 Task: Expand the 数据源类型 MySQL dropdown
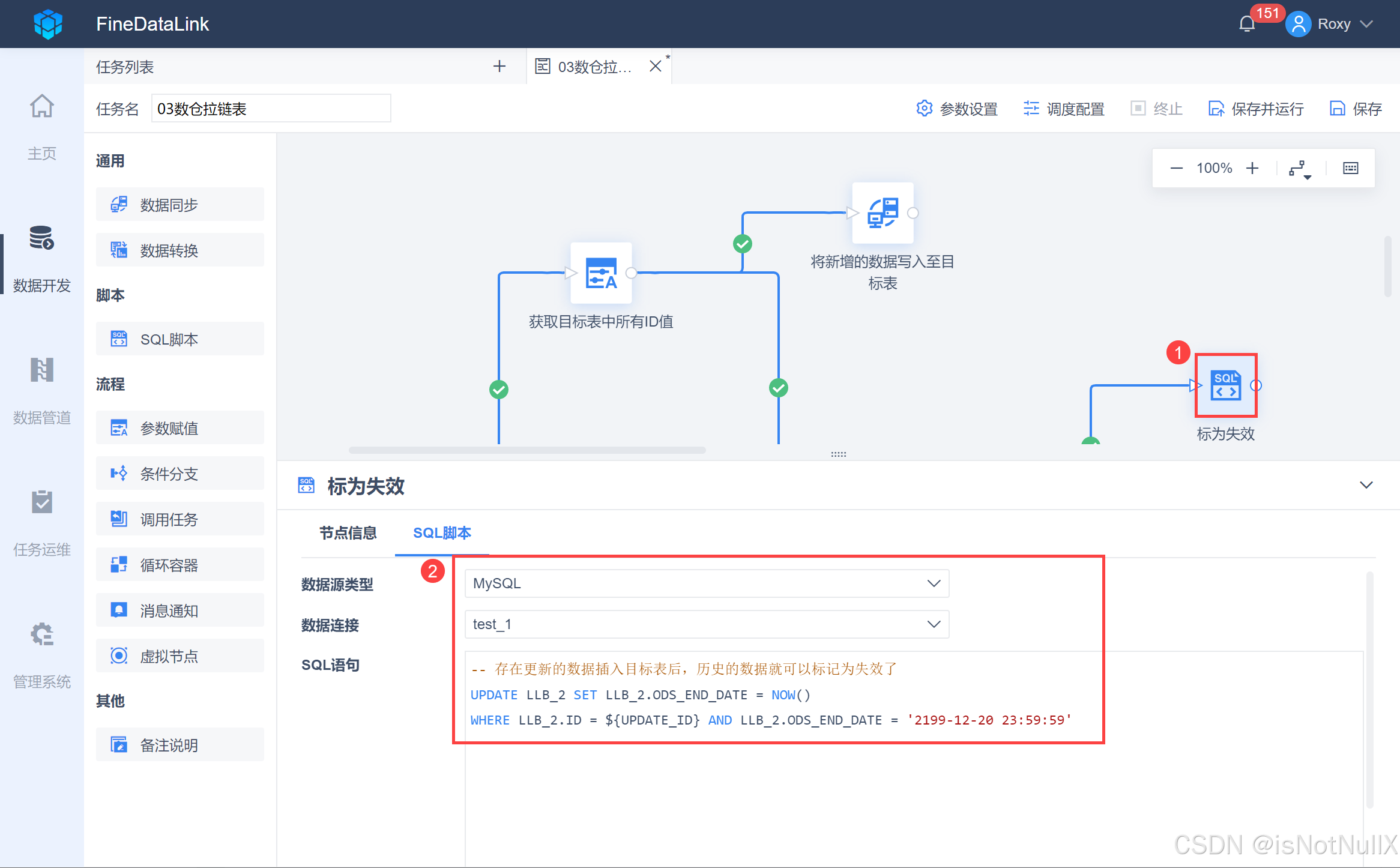[707, 583]
